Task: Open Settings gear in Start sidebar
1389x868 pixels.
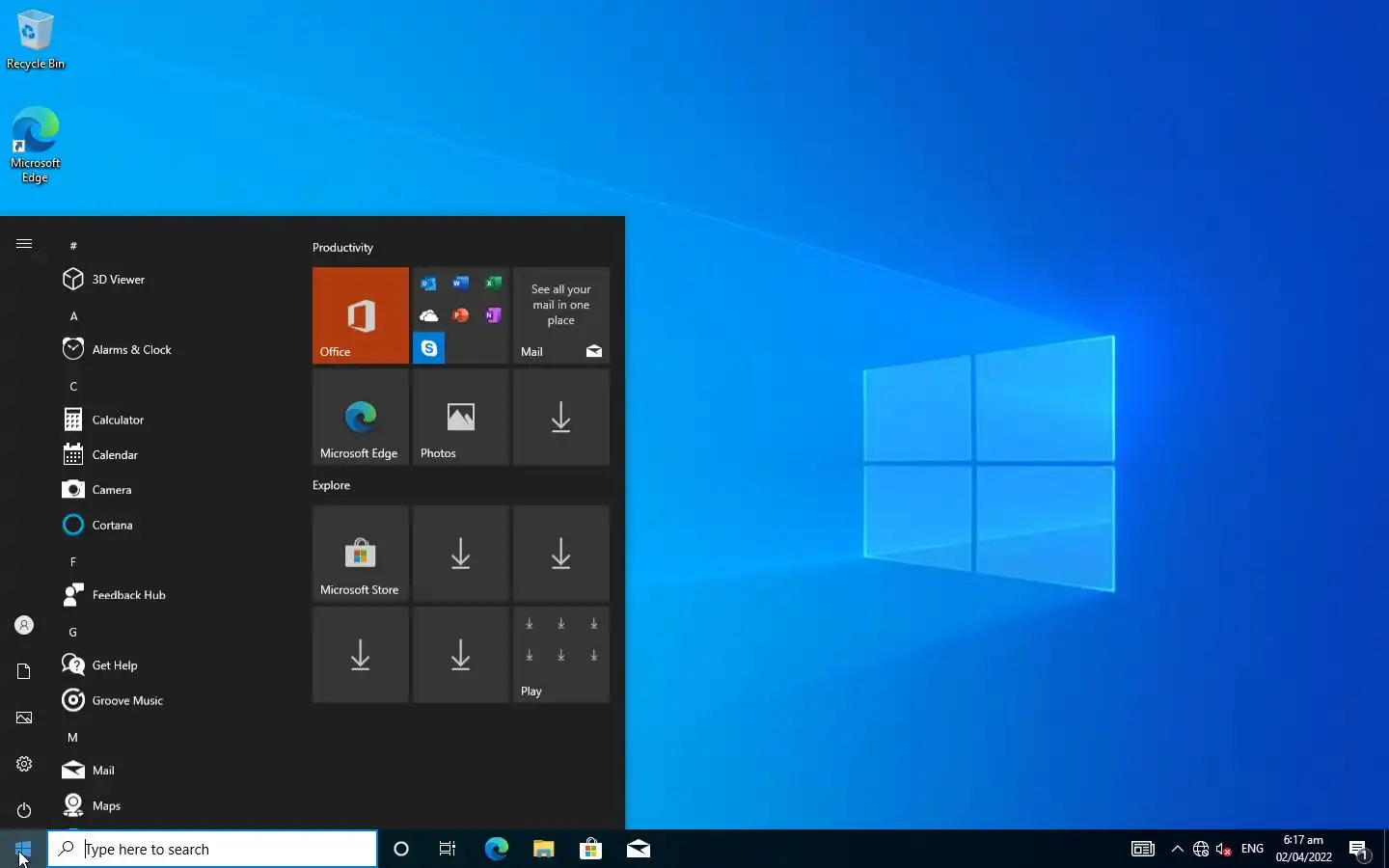Action: [24, 764]
